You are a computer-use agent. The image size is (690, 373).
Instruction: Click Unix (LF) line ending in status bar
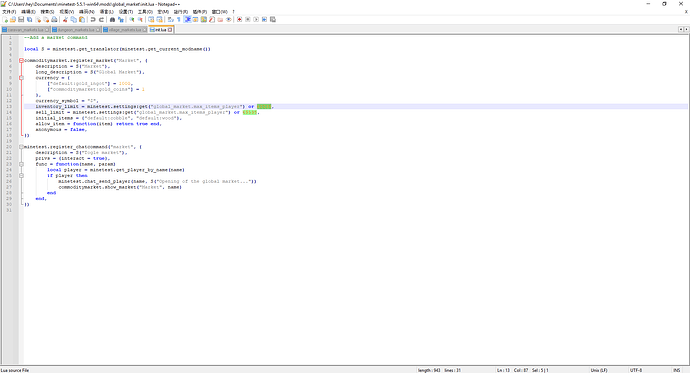coord(598,370)
